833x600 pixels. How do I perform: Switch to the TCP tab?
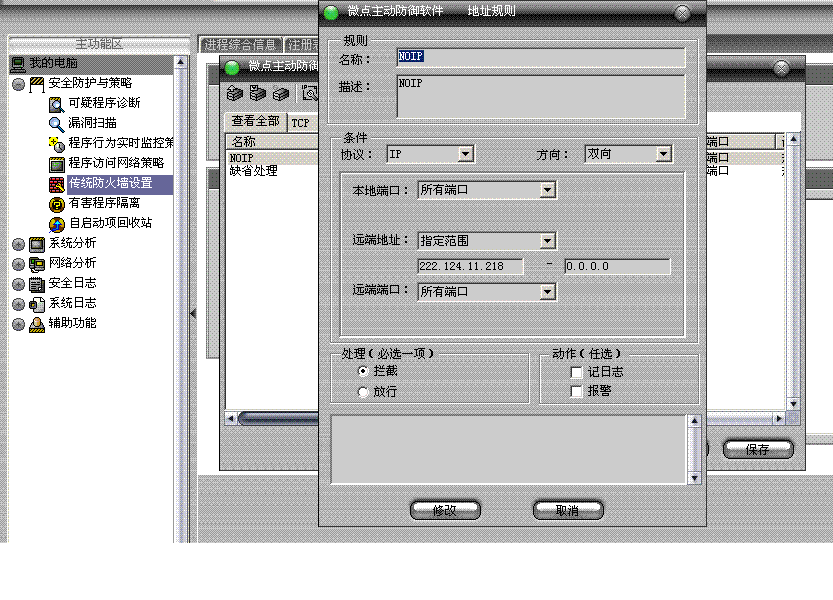301,123
